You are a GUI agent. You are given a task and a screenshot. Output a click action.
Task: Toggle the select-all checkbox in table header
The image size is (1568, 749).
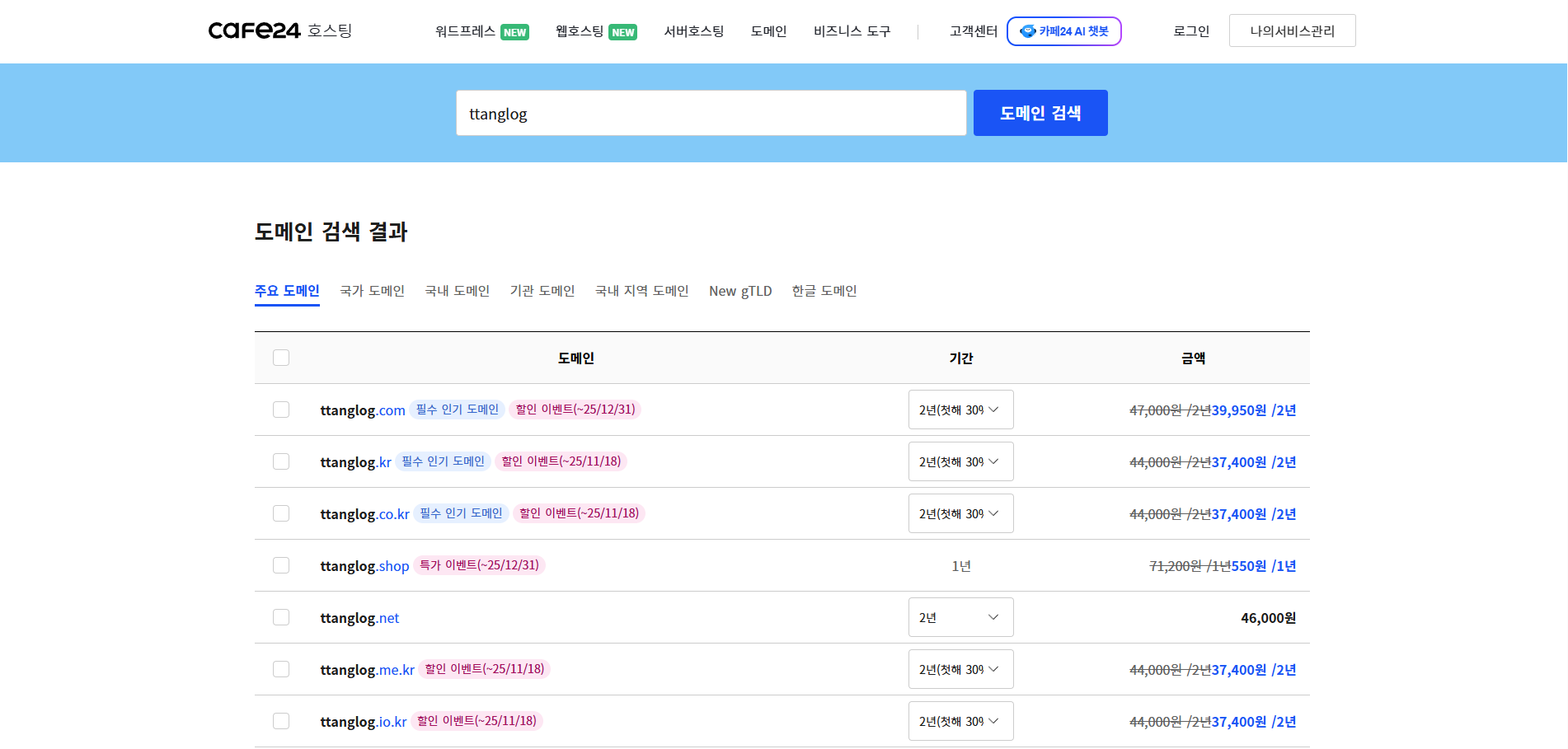[281, 358]
